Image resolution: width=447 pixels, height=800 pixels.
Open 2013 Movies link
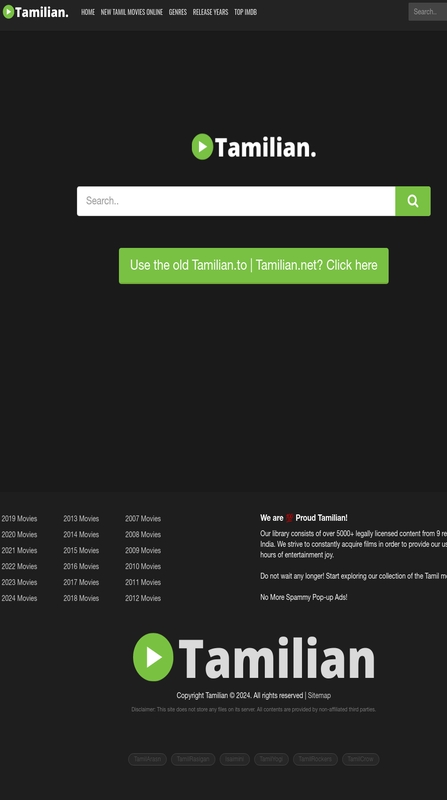81,518
